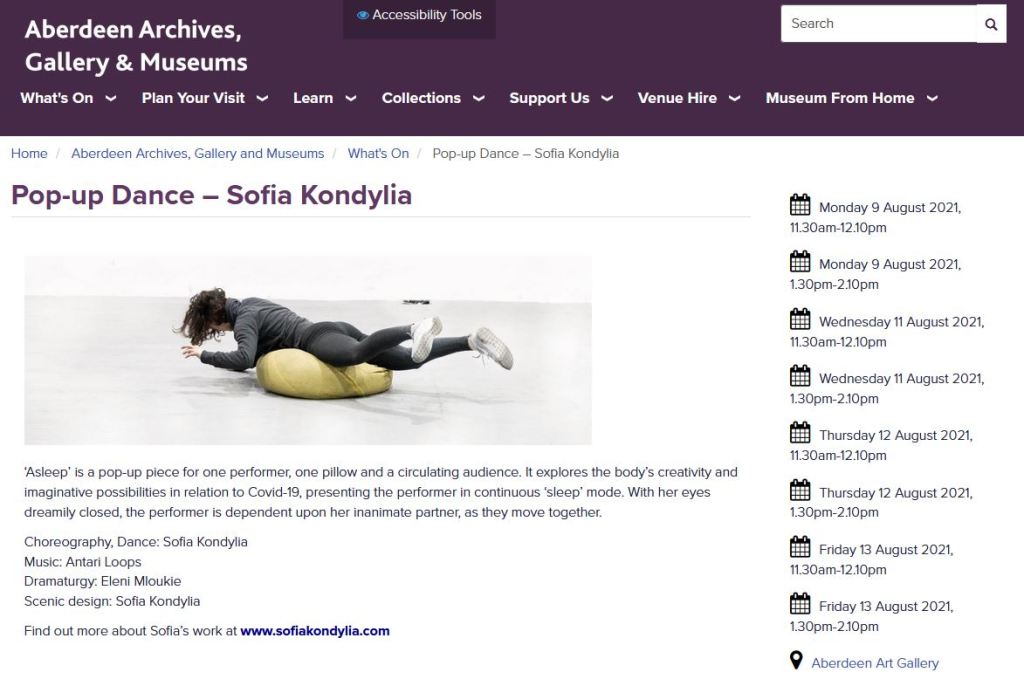Click the search magnifier icon
This screenshot has height=686, width=1024.
pos(991,24)
